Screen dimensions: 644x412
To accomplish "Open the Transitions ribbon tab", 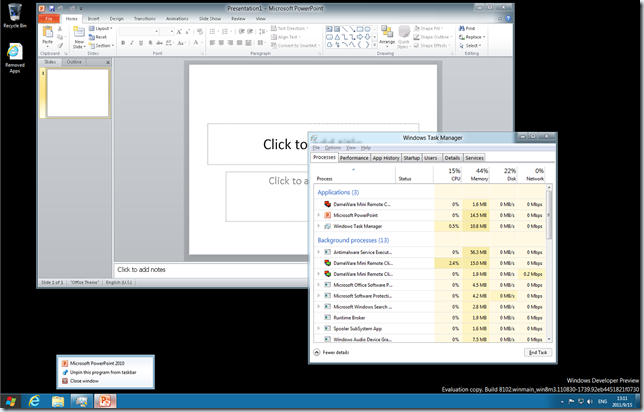I will pos(145,19).
